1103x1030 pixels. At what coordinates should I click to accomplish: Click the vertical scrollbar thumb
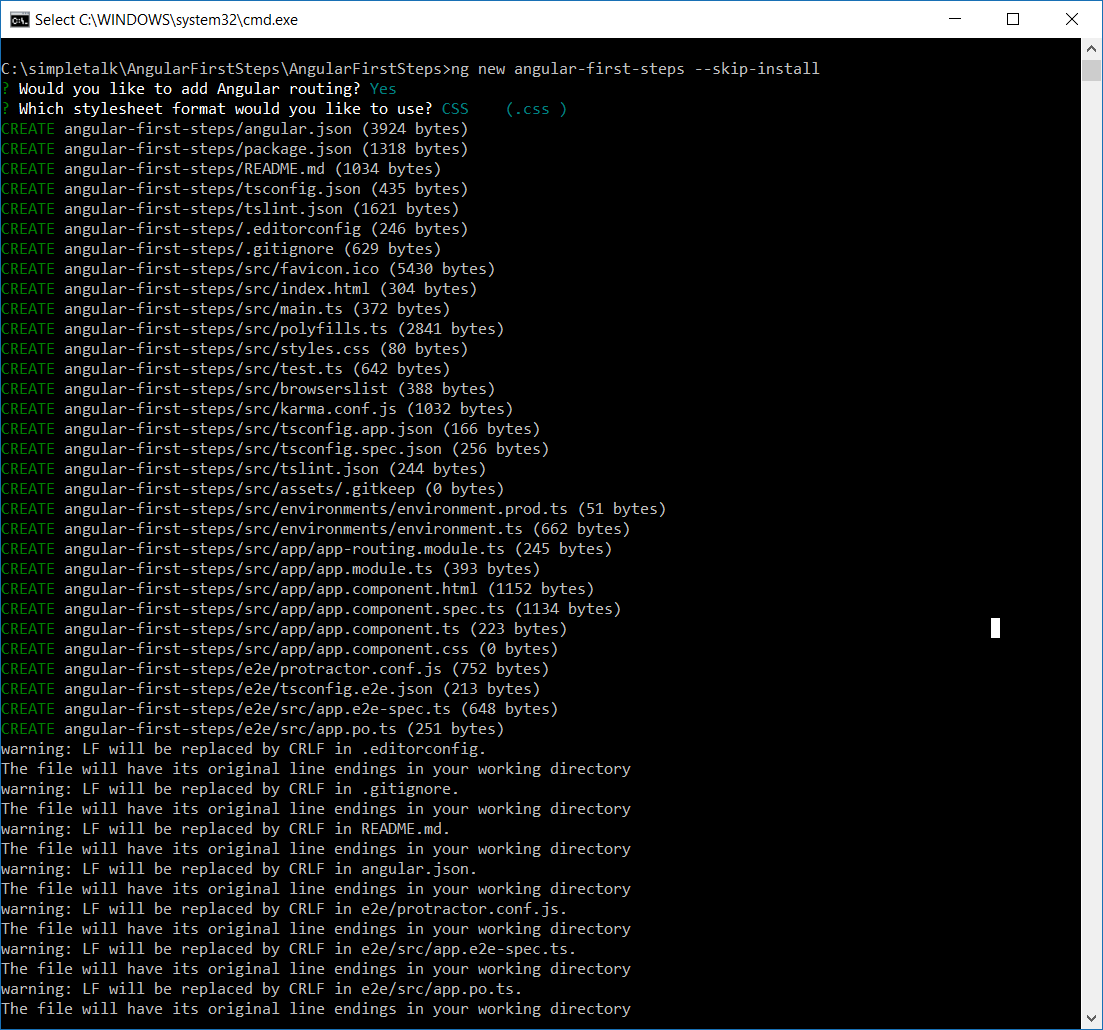pos(1091,70)
